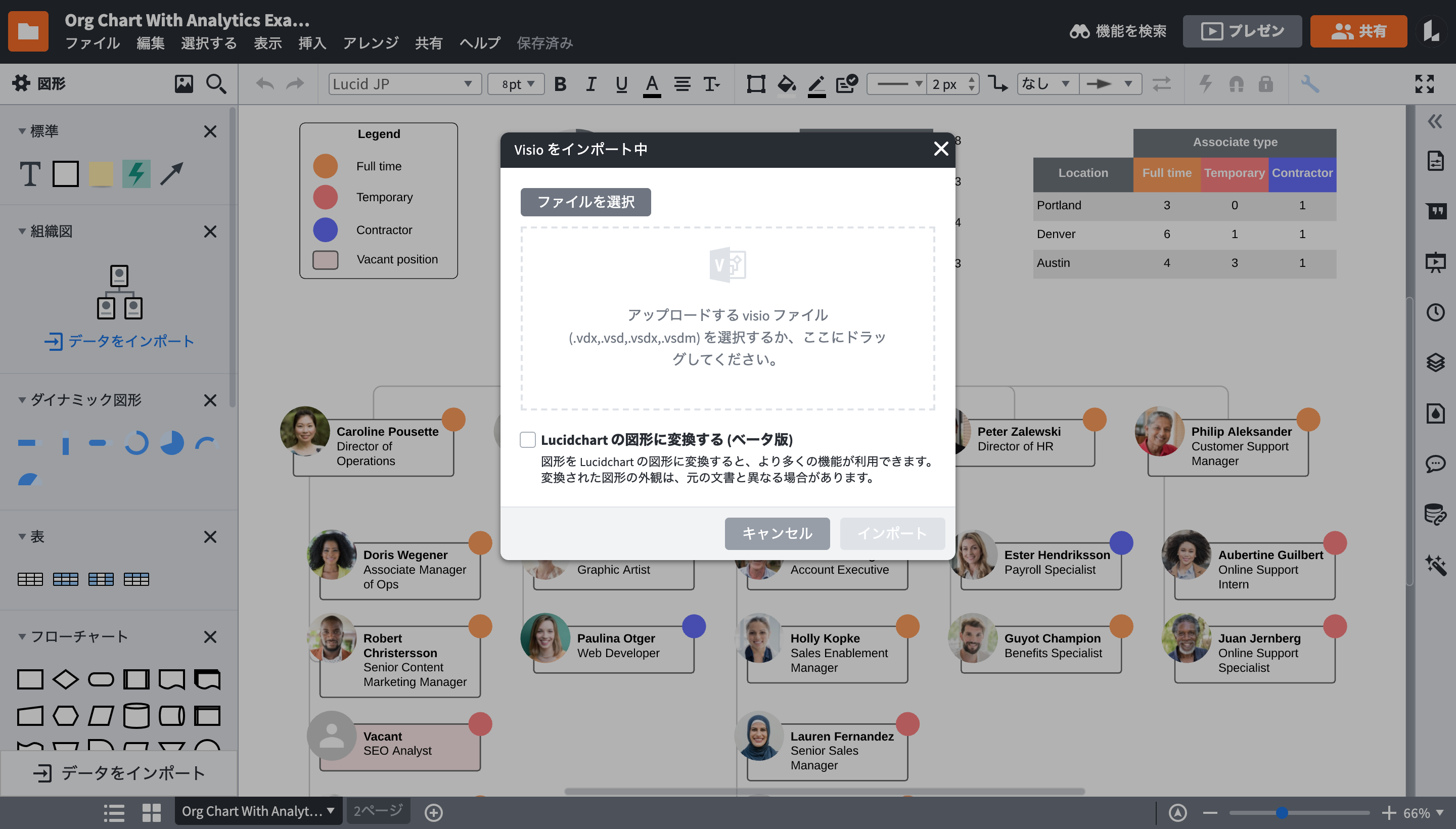Click the shape options checkmark icon
Image resolution: width=1456 pixels, height=829 pixels.
click(847, 84)
